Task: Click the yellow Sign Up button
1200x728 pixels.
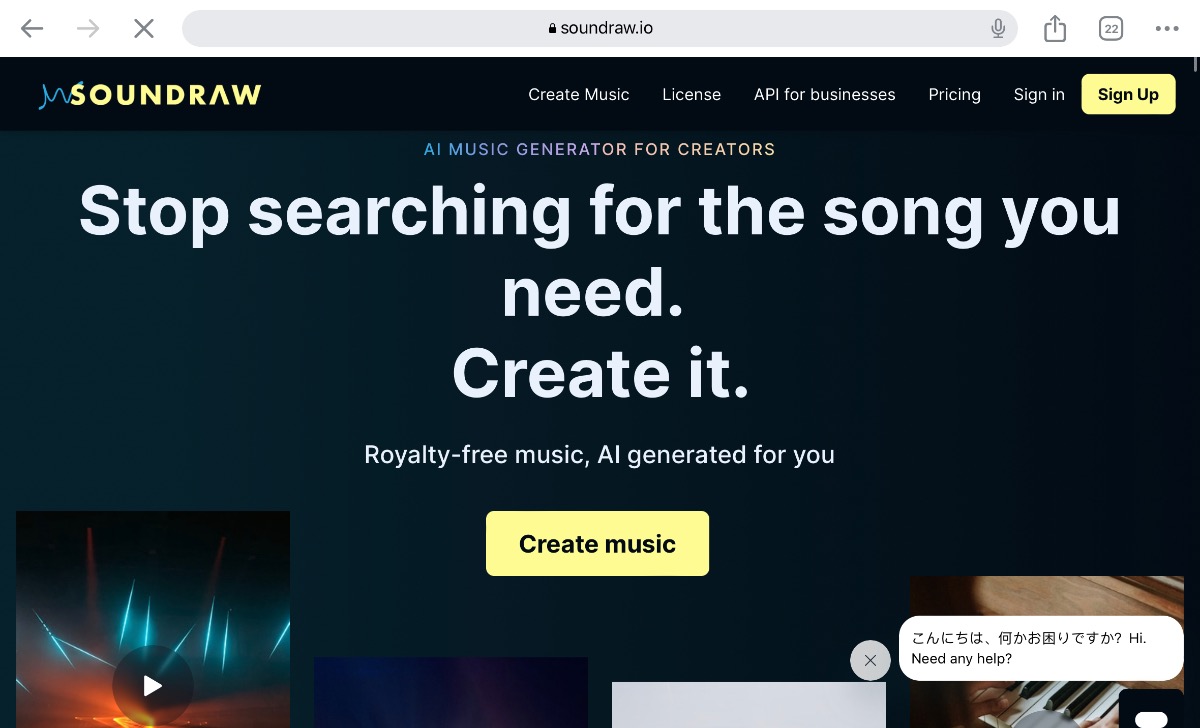Action: [1128, 94]
